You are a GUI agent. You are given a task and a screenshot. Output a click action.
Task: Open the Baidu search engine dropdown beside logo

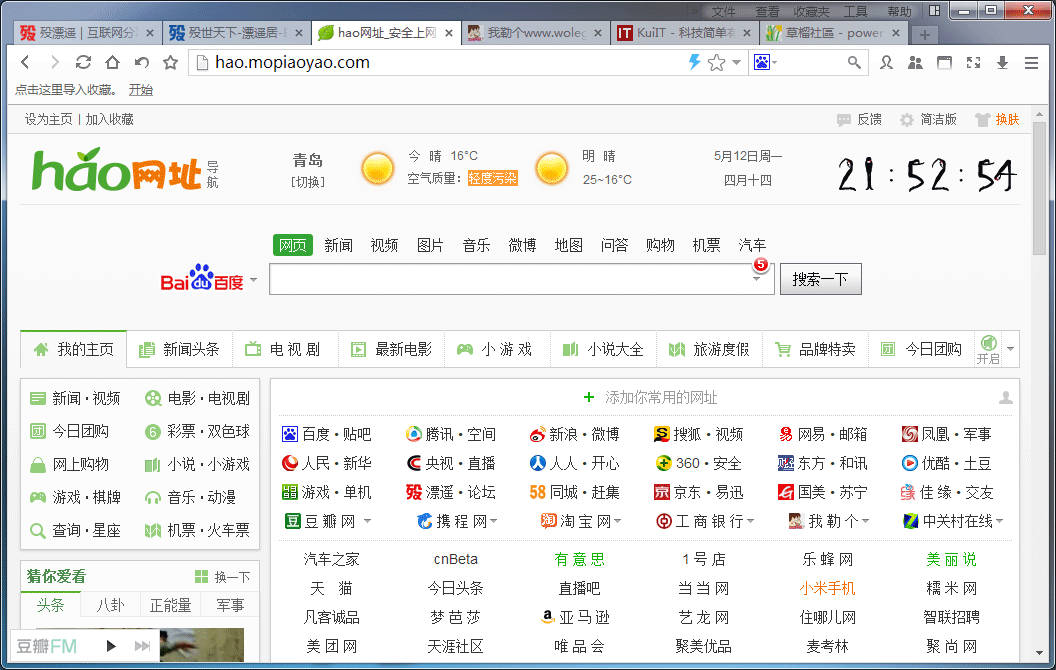(x=254, y=279)
